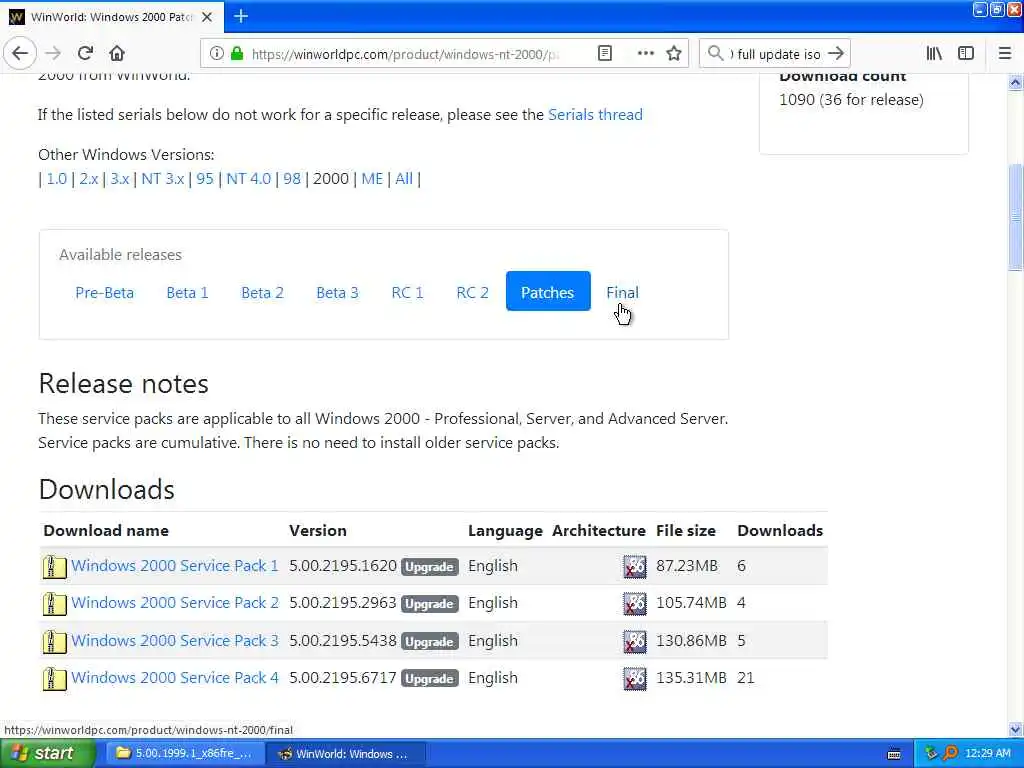The width and height of the screenshot is (1024, 768).
Task: Select the Pre-Beta release
Action: click(x=104, y=293)
